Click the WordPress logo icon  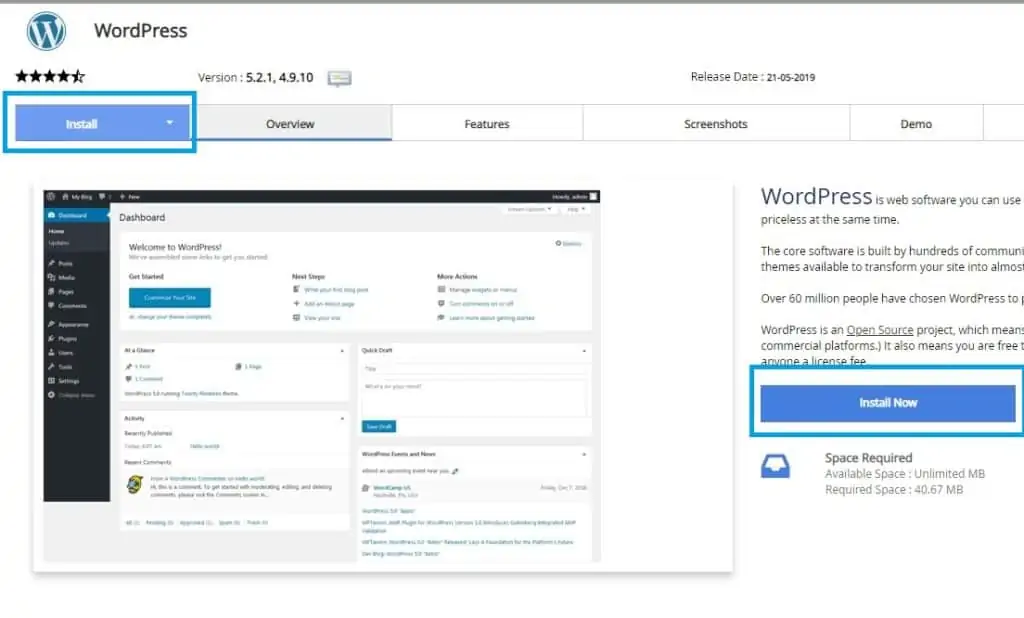[x=46, y=31]
